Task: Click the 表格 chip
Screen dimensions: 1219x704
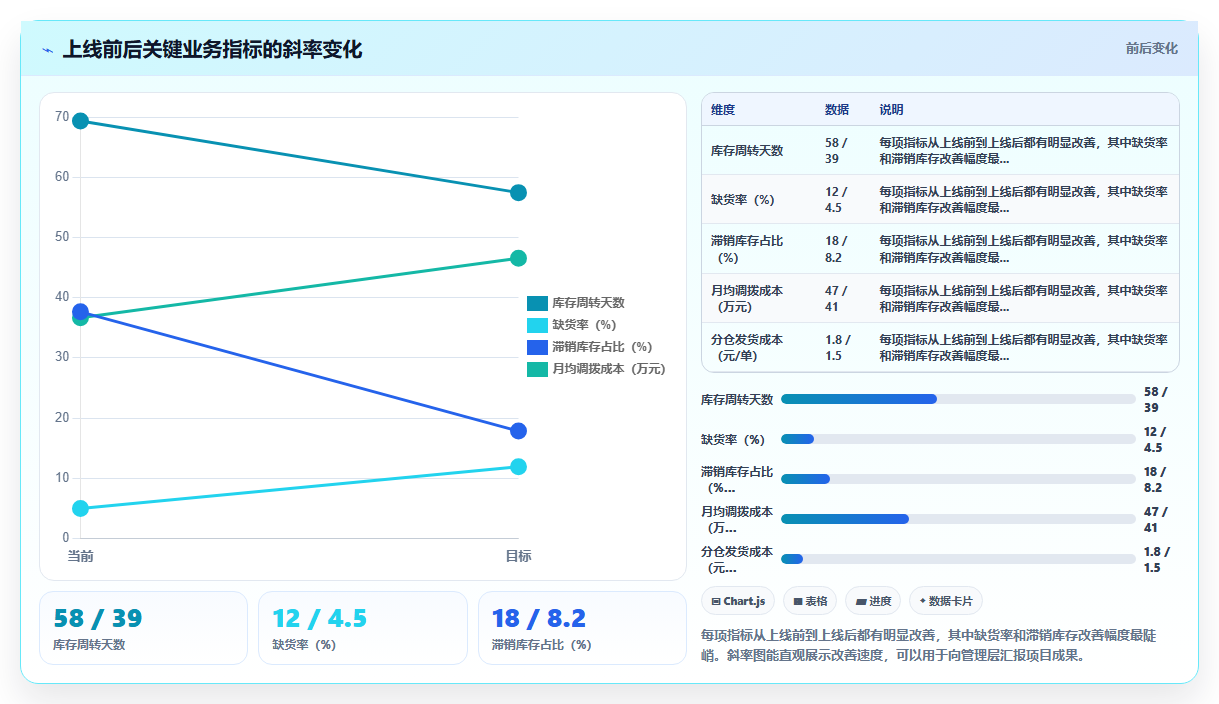Action: coord(810,601)
